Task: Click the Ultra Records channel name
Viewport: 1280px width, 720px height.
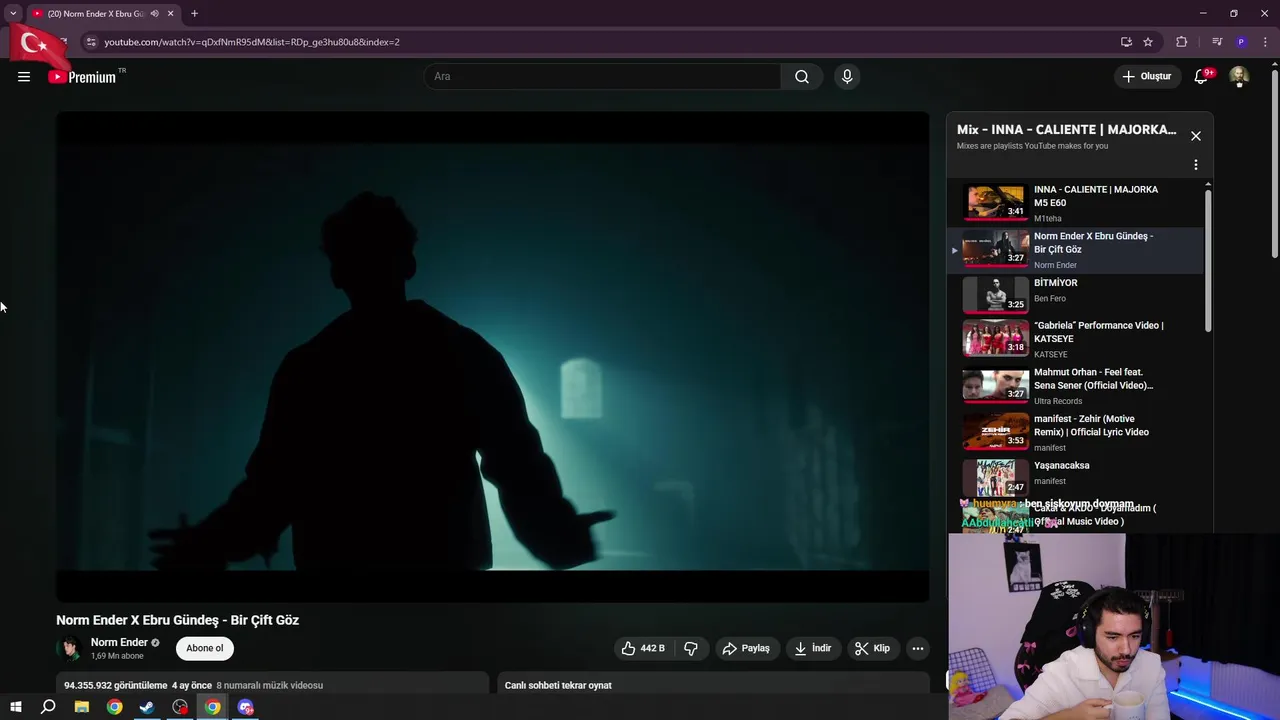Action: coord(1058,401)
